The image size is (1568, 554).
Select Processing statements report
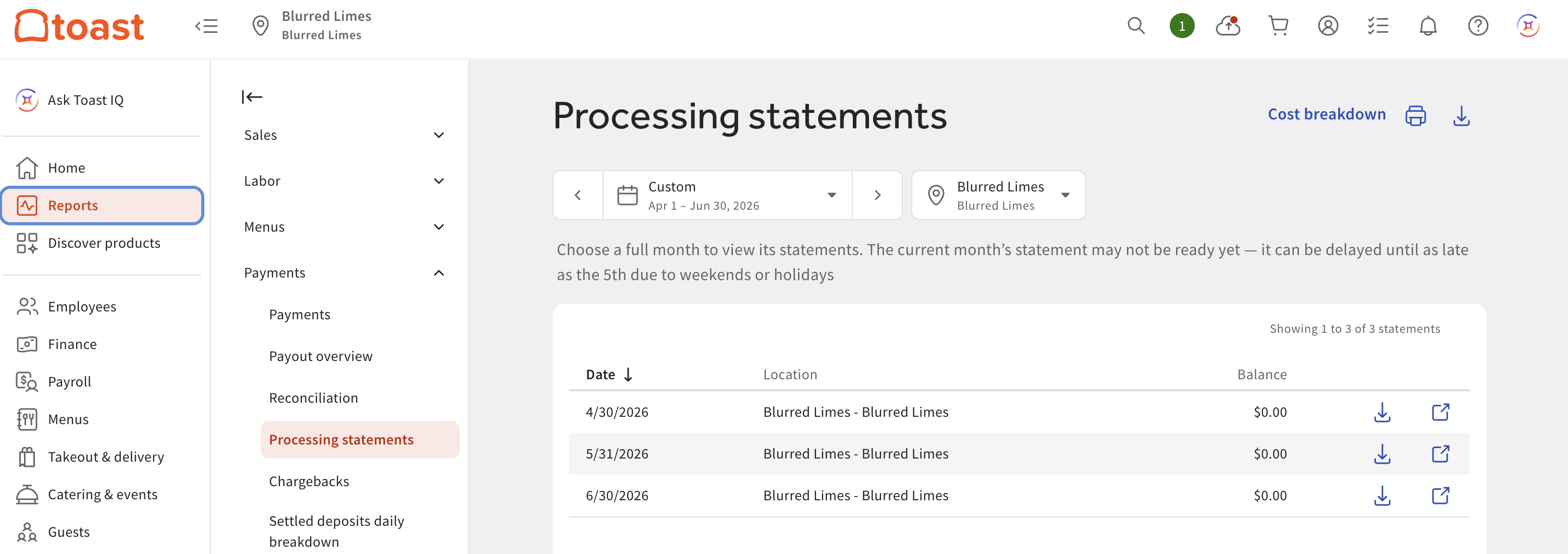[x=360, y=439]
